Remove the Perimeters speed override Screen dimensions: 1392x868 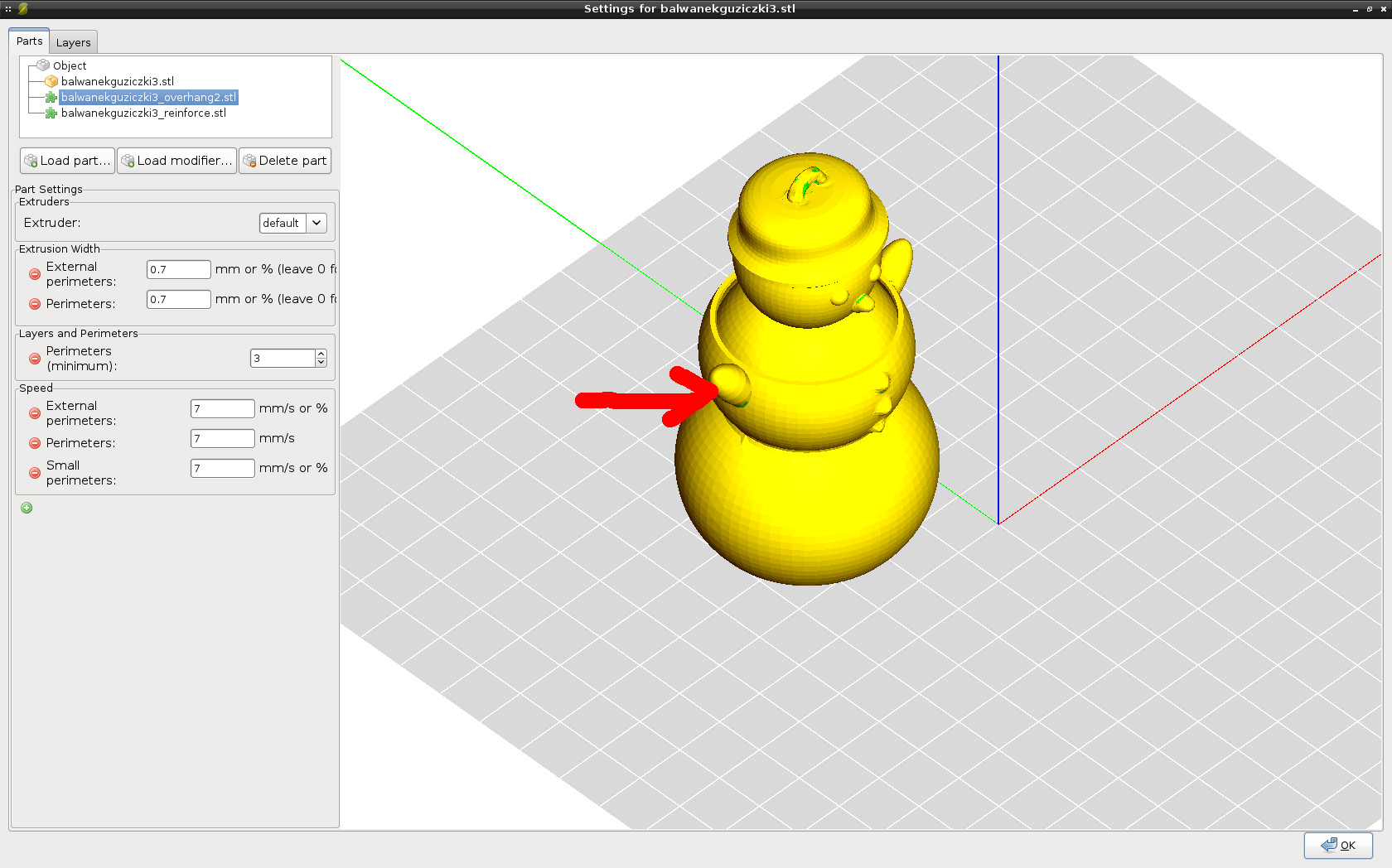(35, 443)
